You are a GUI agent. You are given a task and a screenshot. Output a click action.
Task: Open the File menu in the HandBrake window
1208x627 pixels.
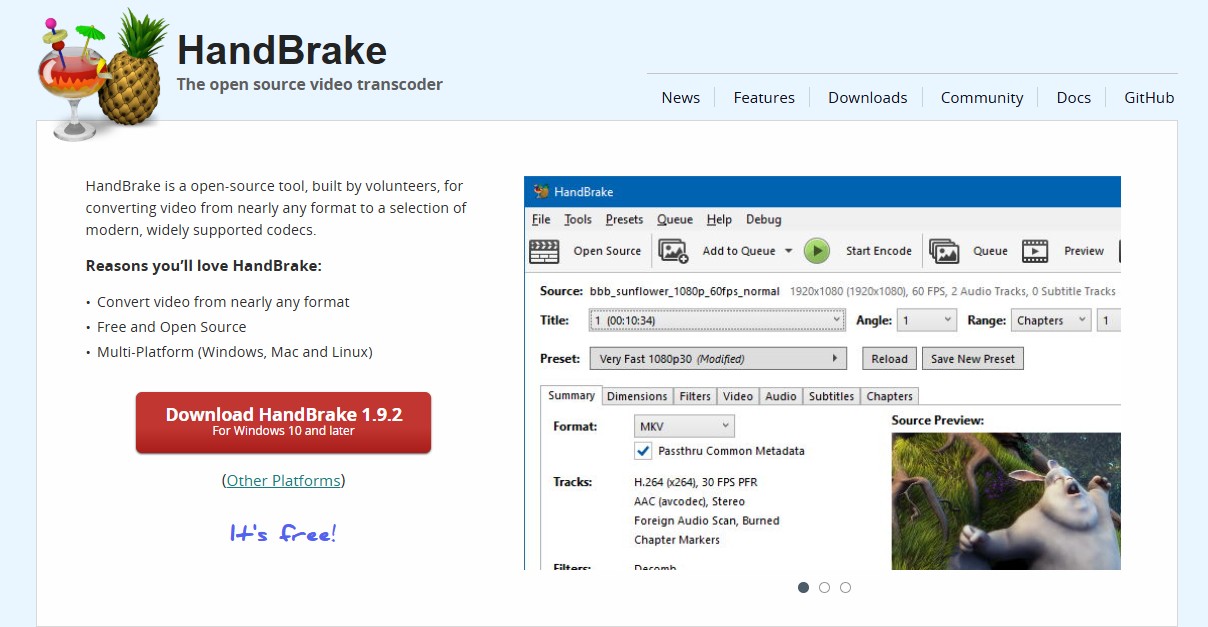tap(541, 220)
